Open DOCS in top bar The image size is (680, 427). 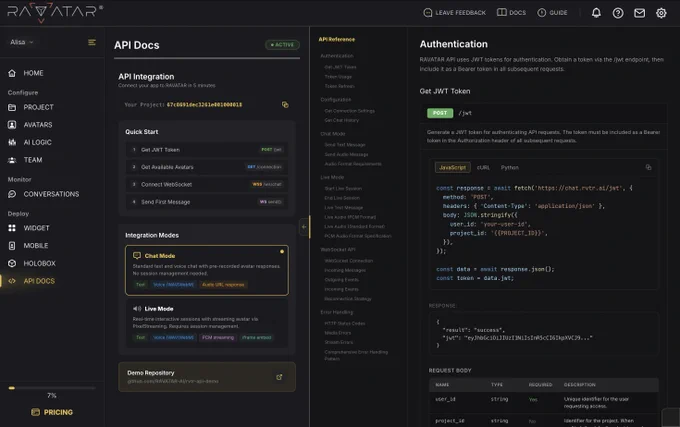pos(511,13)
